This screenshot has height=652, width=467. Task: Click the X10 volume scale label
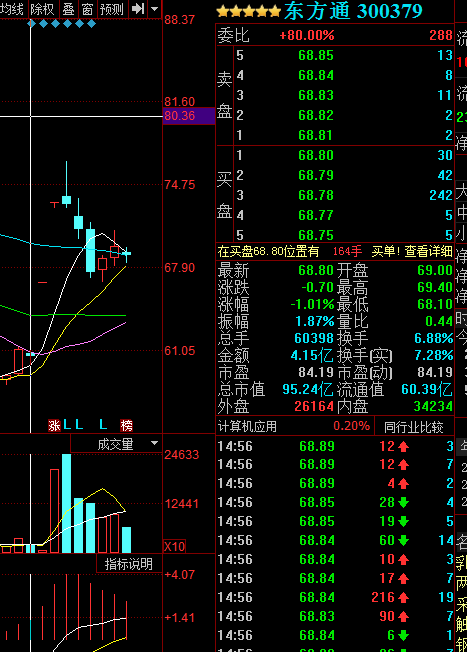(175, 546)
